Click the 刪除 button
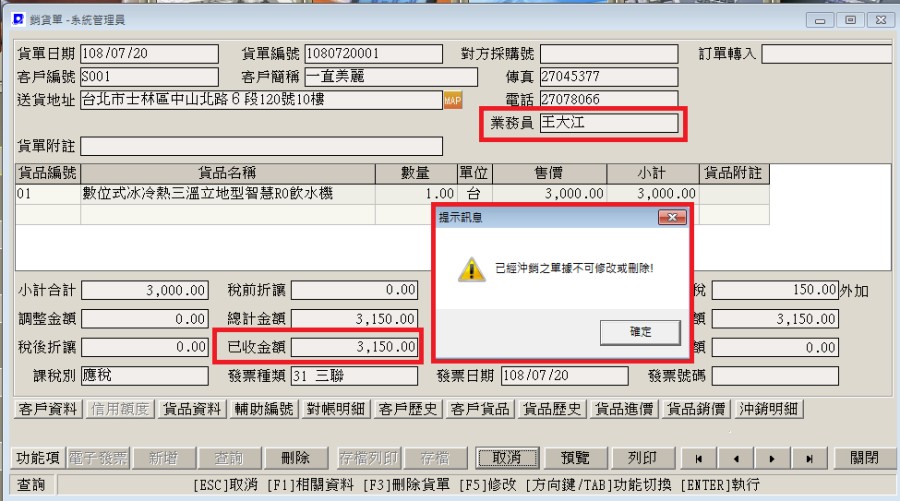This screenshot has height=501, width=900. [x=295, y=458]
